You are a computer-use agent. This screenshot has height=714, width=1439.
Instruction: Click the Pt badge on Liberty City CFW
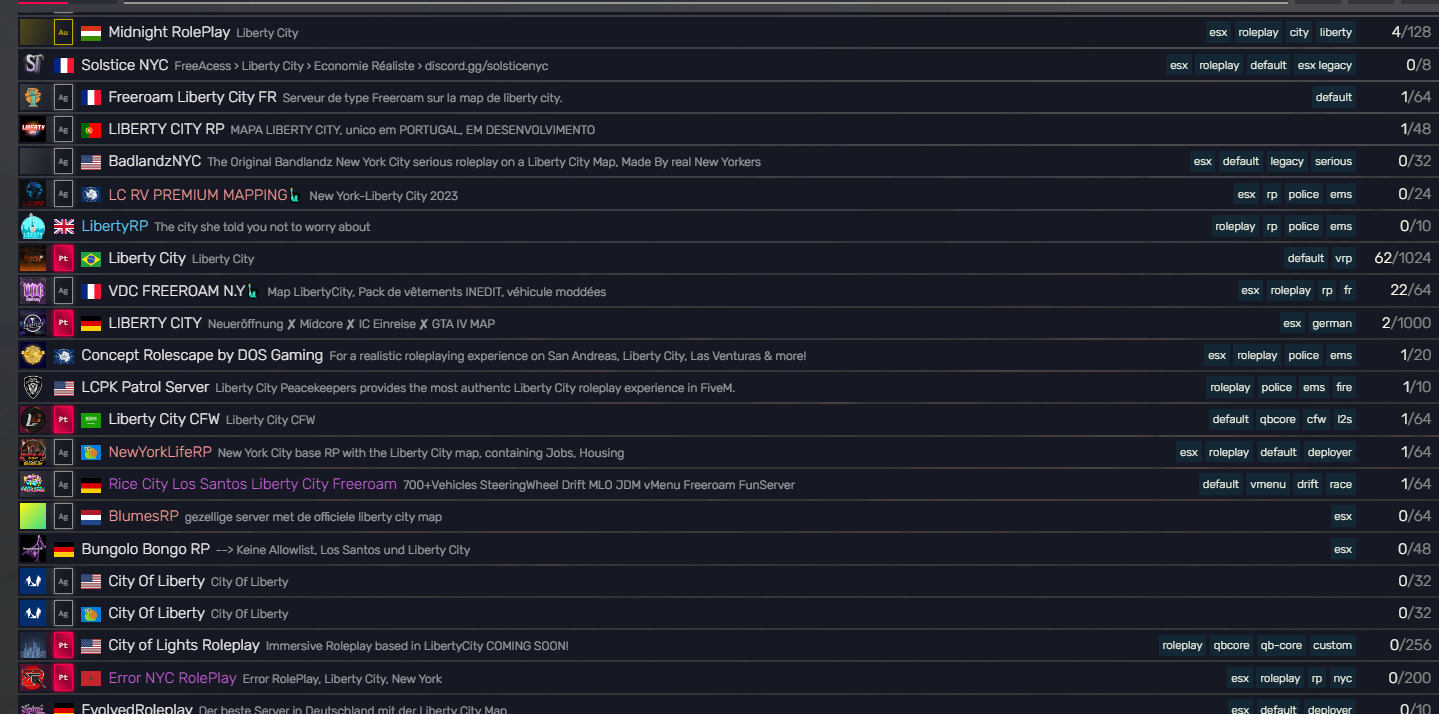pos(63,419)
